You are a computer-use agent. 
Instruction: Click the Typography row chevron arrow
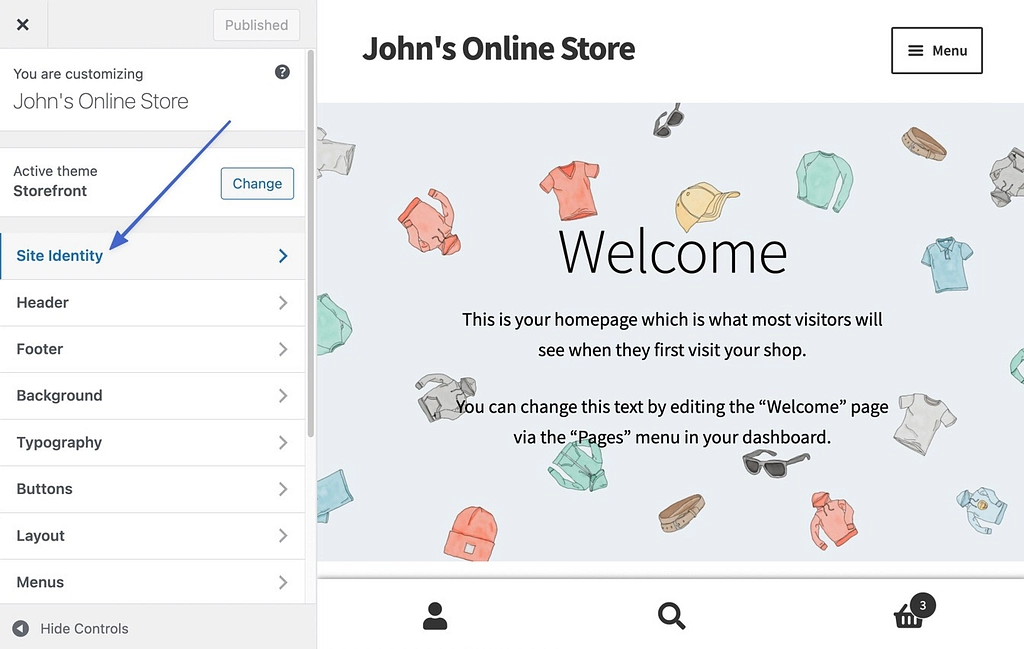point(283,443)
